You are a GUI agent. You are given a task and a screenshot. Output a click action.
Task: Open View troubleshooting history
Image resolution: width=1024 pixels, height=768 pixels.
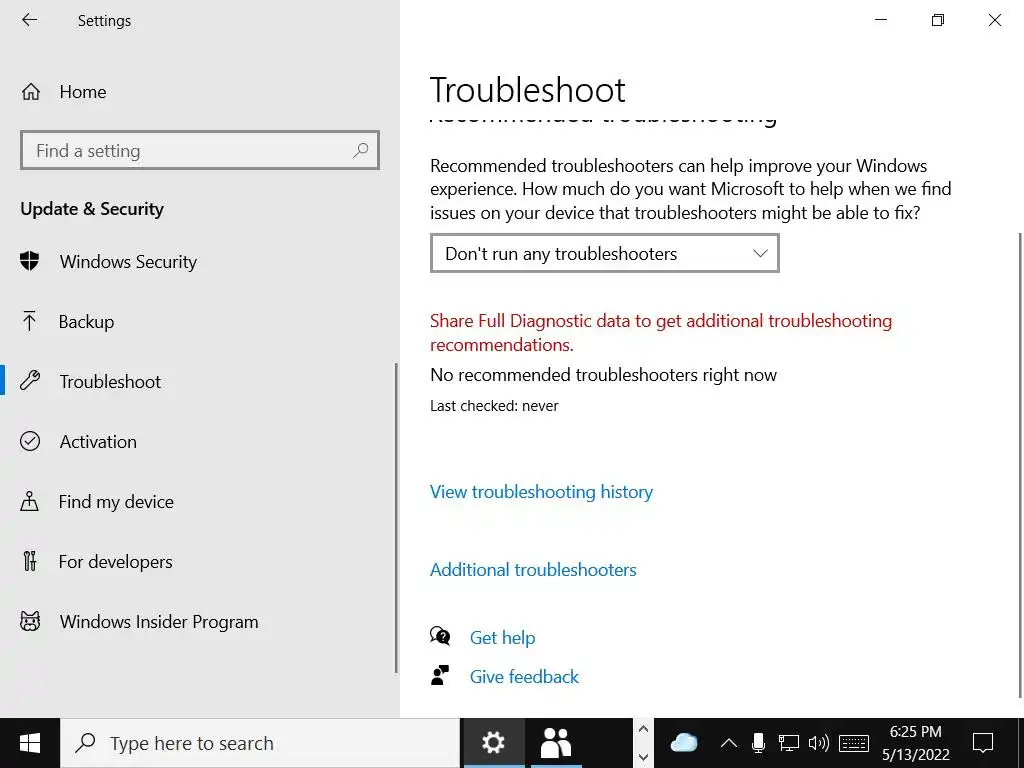541,492
